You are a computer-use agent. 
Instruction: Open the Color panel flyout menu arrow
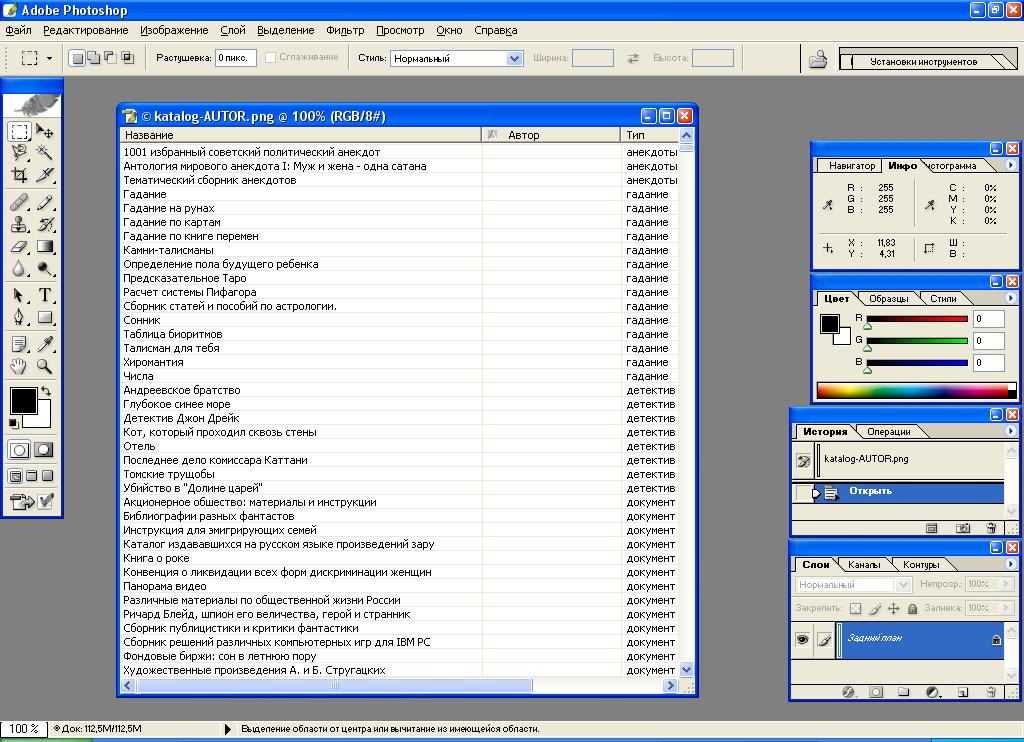1010,298
